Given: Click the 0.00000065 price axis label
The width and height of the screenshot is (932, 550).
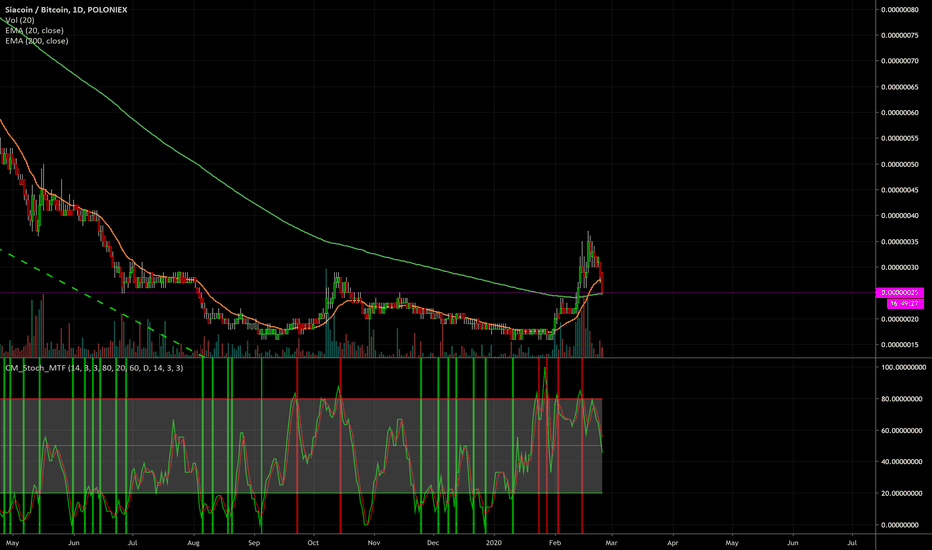Looking at the screenshot, I should [899, 87].
